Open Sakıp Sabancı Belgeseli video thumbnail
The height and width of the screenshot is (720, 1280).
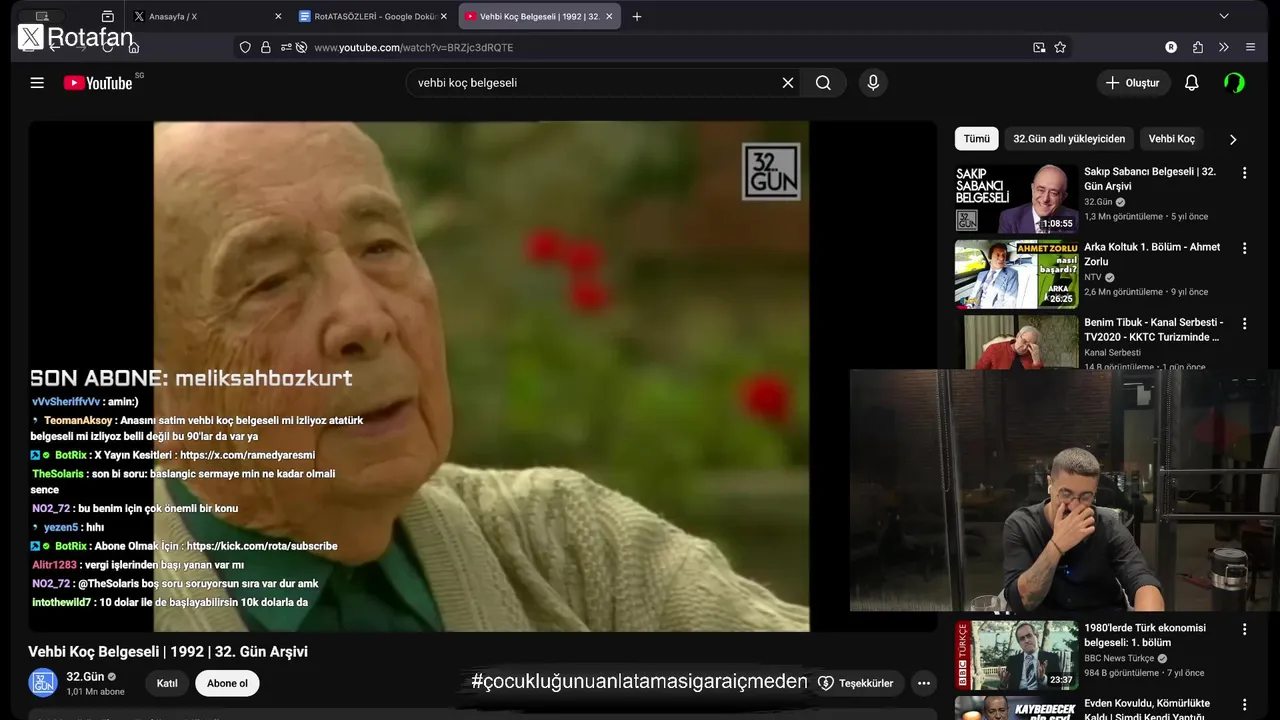coord(1016,198)
